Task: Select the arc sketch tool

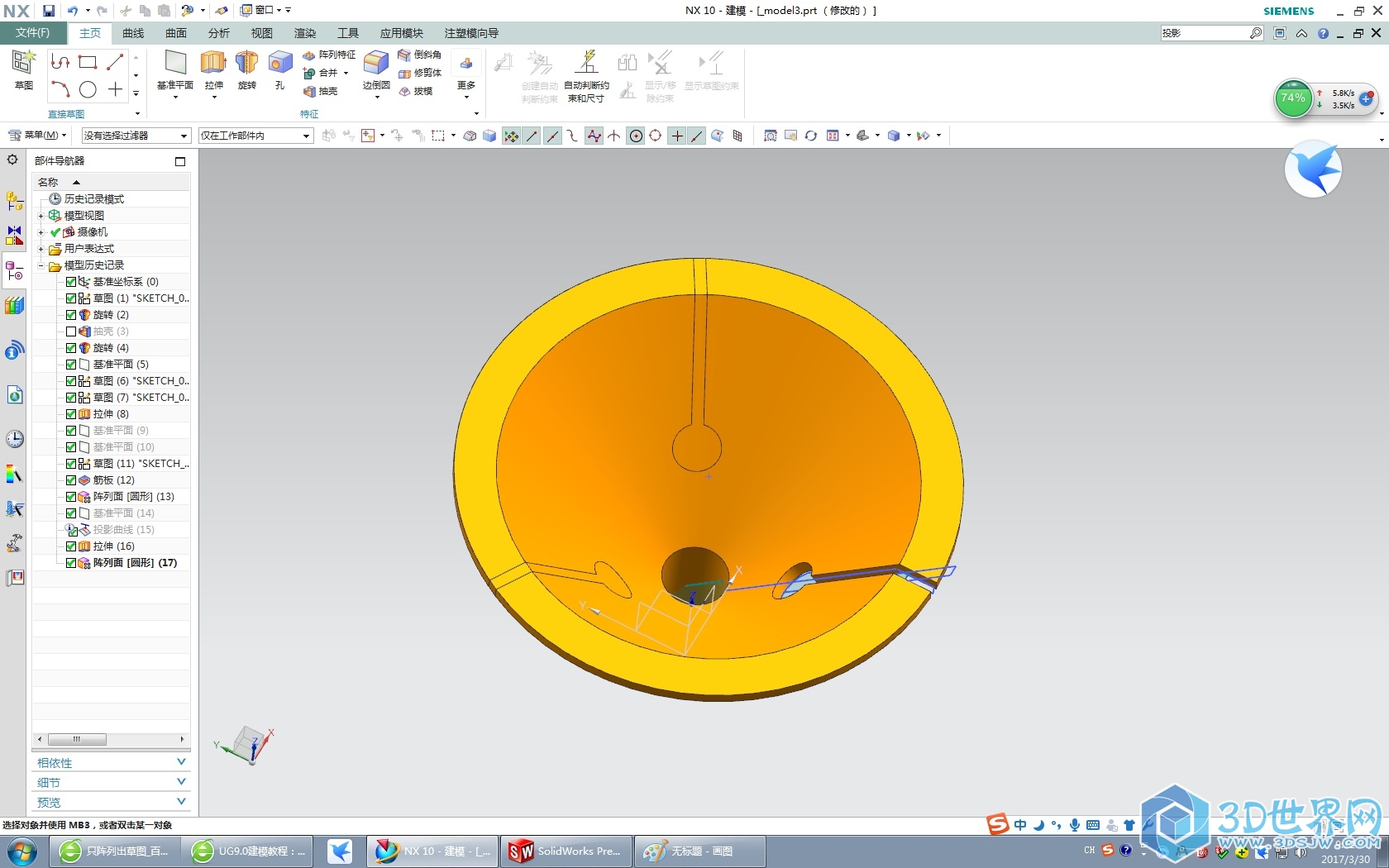Action: point(60,89)
